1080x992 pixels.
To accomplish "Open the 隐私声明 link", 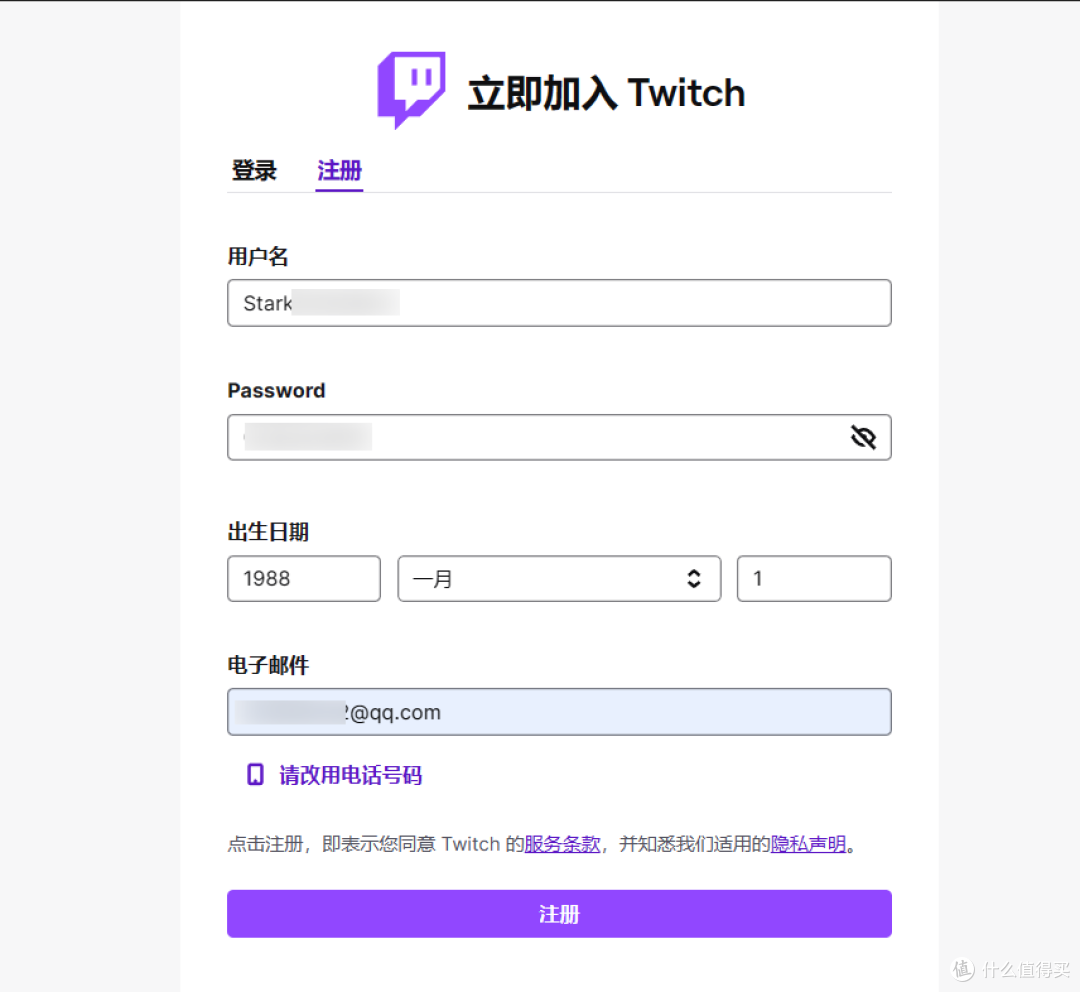I will (x=808, y=844).
